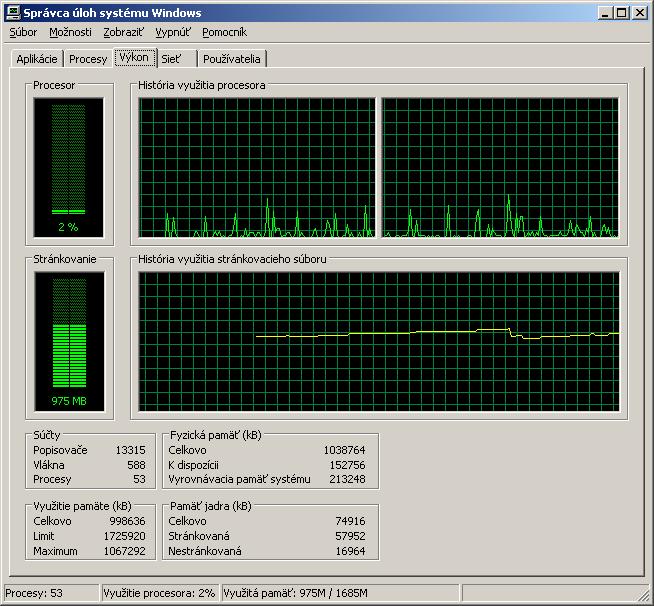Minimize the Task Manager window
This screenshot has height=606, width=654.
tap(605, 13)
